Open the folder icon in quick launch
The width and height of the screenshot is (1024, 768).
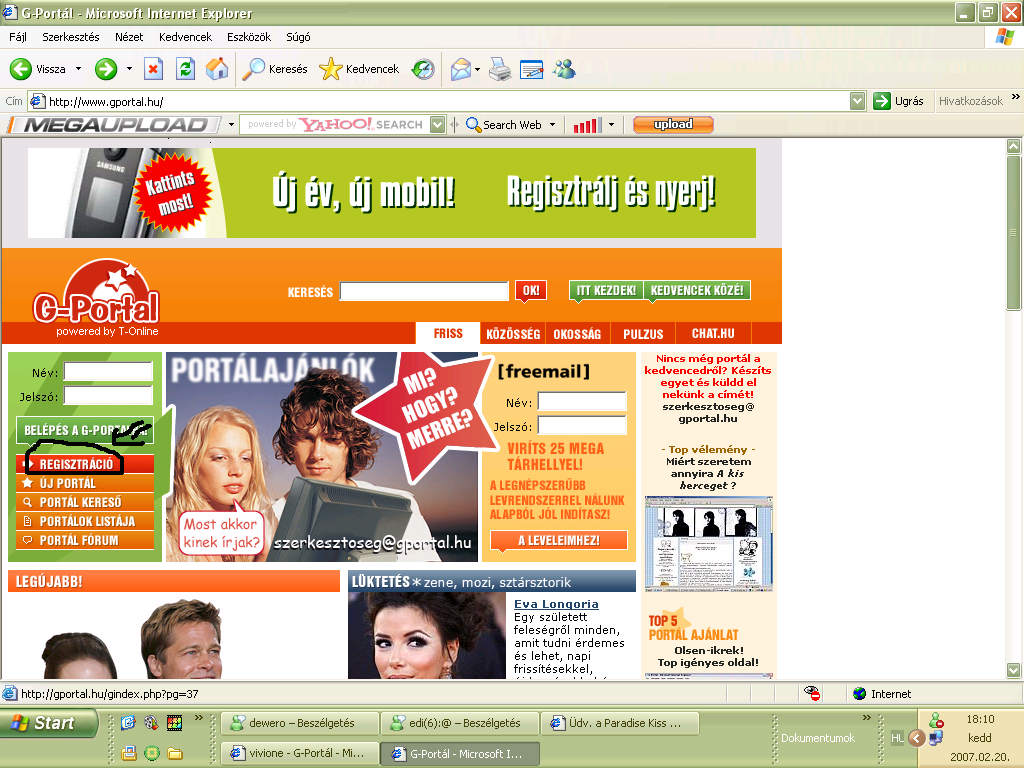click(174, 754)
